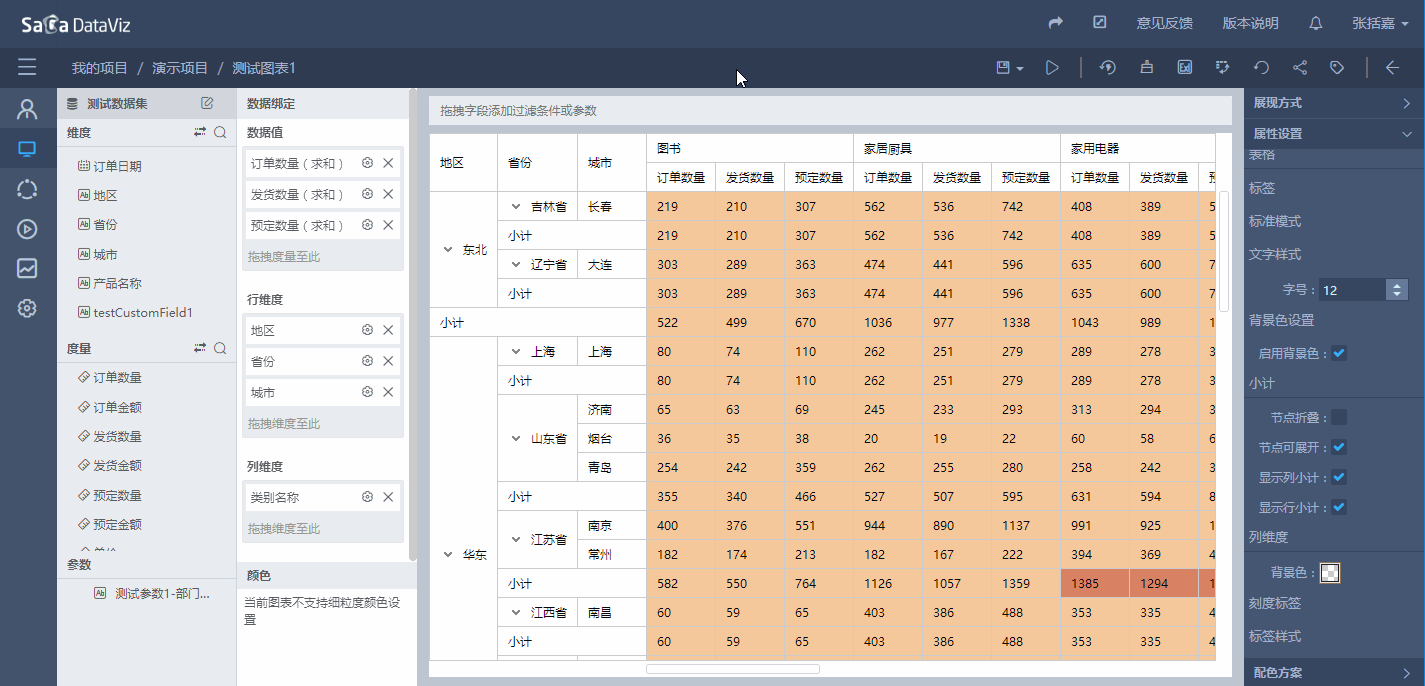
Task: Click the 字号 input field
Action: pos(1352,290)
